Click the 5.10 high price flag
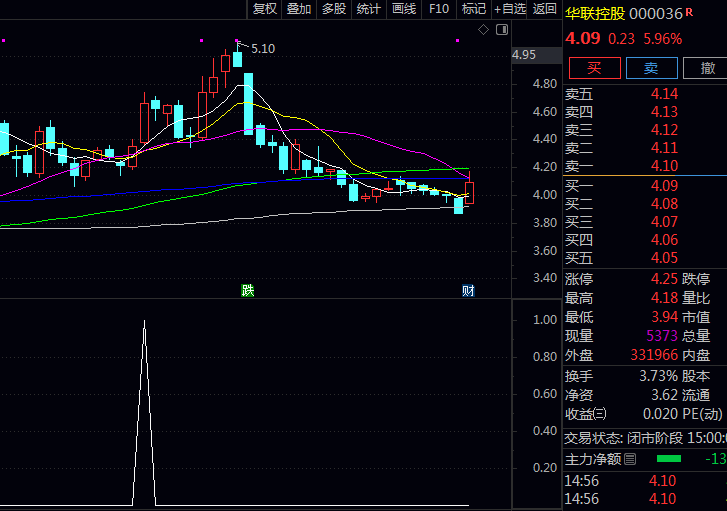727x511 pixels. [x=262, y=48]
